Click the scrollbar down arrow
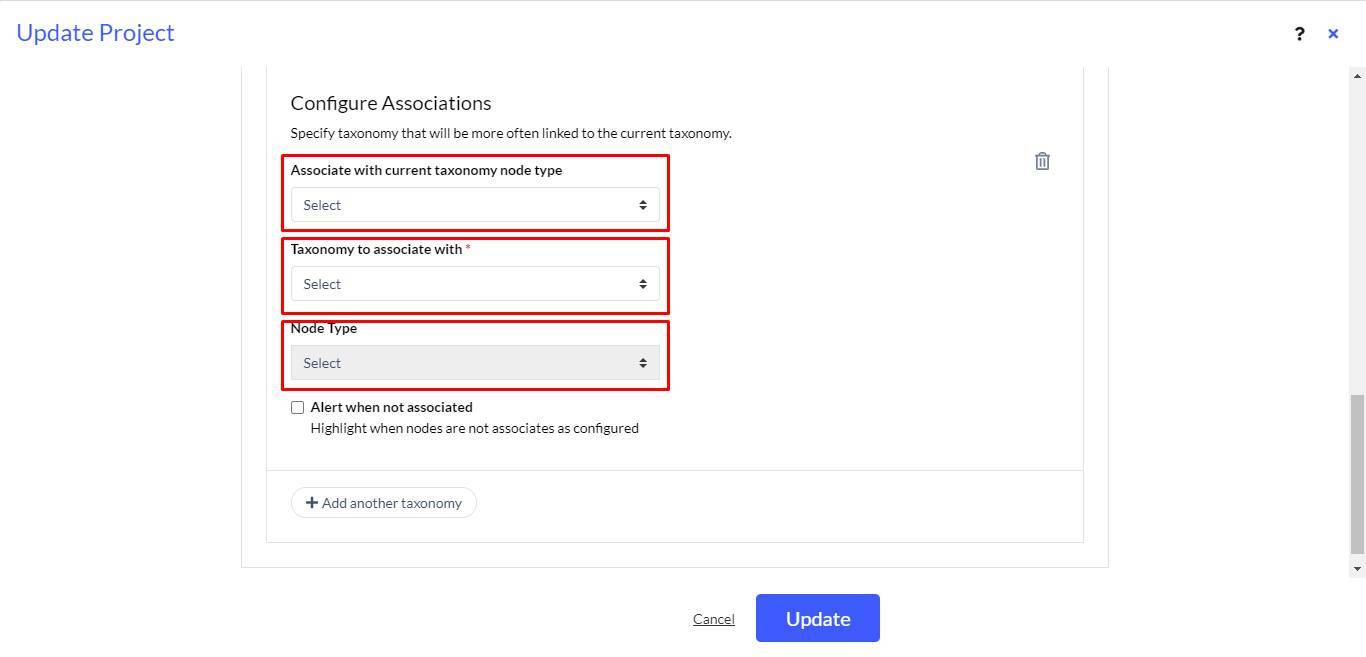The image size is (1366, 657). 1358,569
